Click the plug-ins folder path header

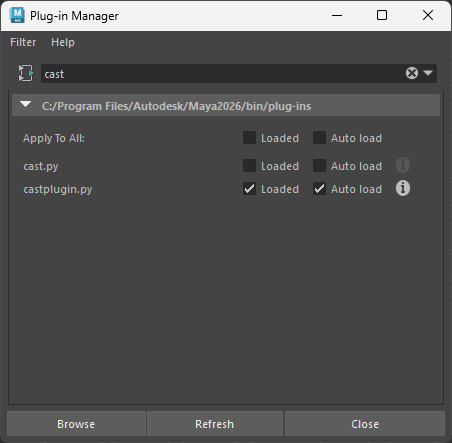[226, 106]
